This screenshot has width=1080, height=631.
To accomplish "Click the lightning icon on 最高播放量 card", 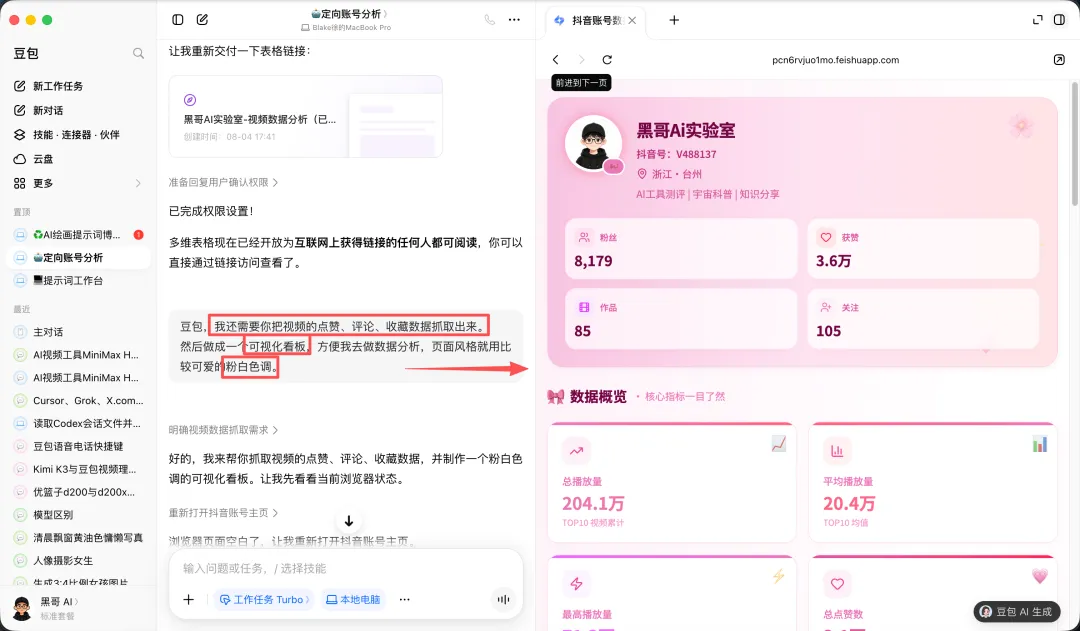I will coord(577,583).
